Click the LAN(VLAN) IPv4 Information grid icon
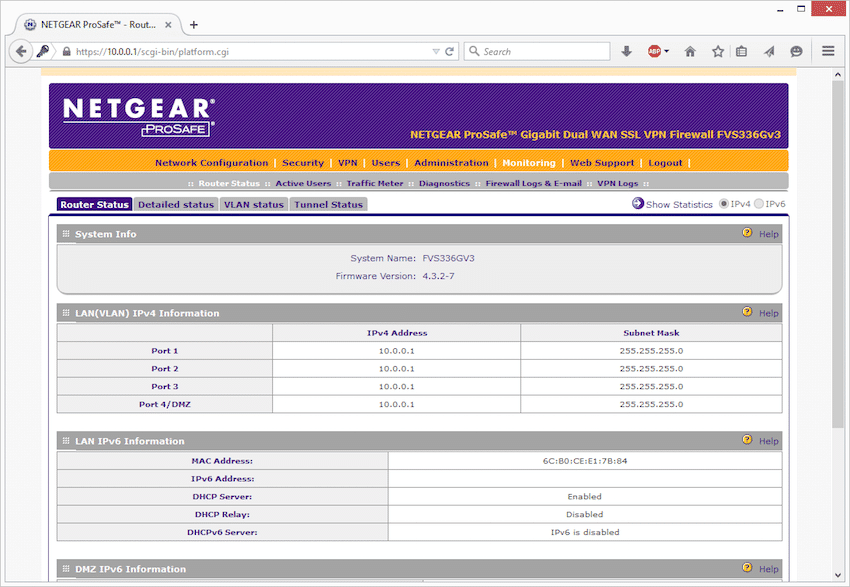This screenshot has width=850, height=587. click(x=66, y=313)
